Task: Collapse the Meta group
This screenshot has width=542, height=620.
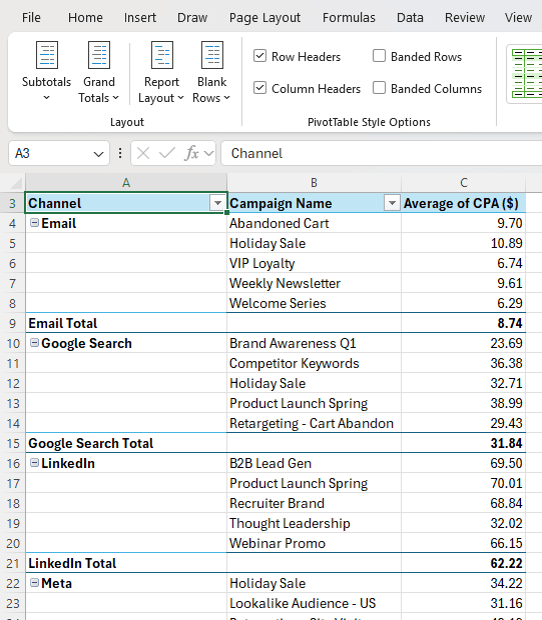Action: (x=35, y=583)
